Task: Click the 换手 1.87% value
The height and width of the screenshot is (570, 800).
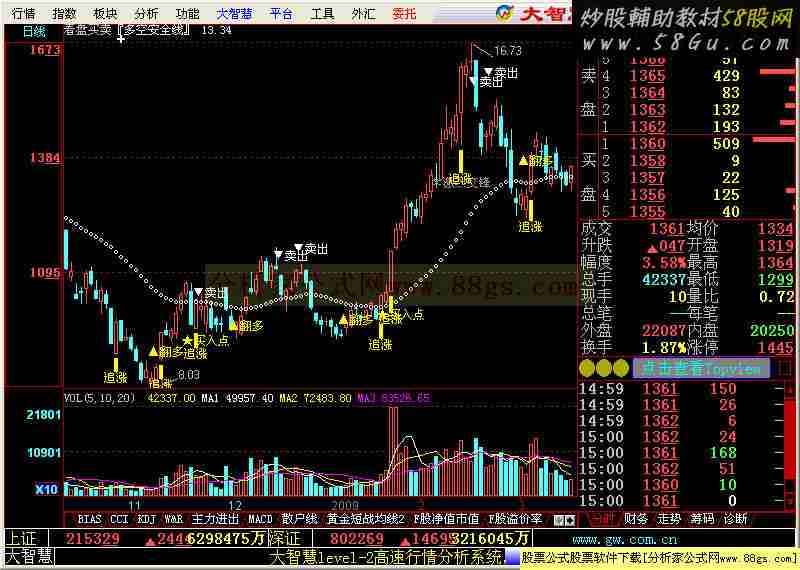Action: pos(663,348)
